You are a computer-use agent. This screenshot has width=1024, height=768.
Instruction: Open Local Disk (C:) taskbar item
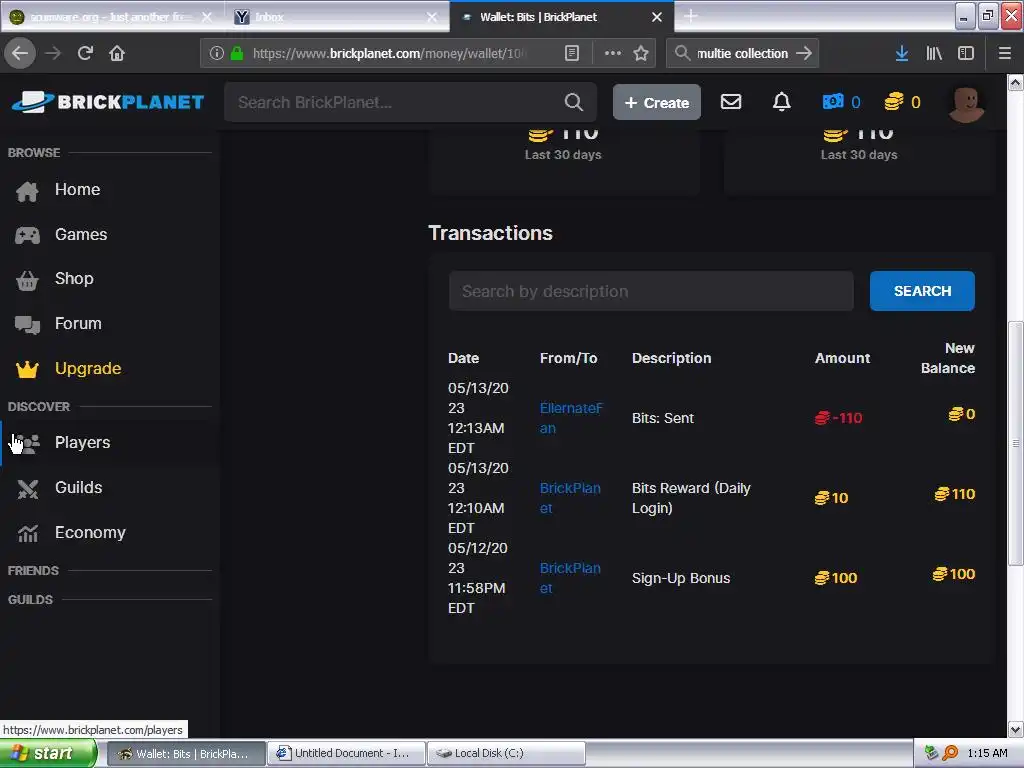(506, 754)
